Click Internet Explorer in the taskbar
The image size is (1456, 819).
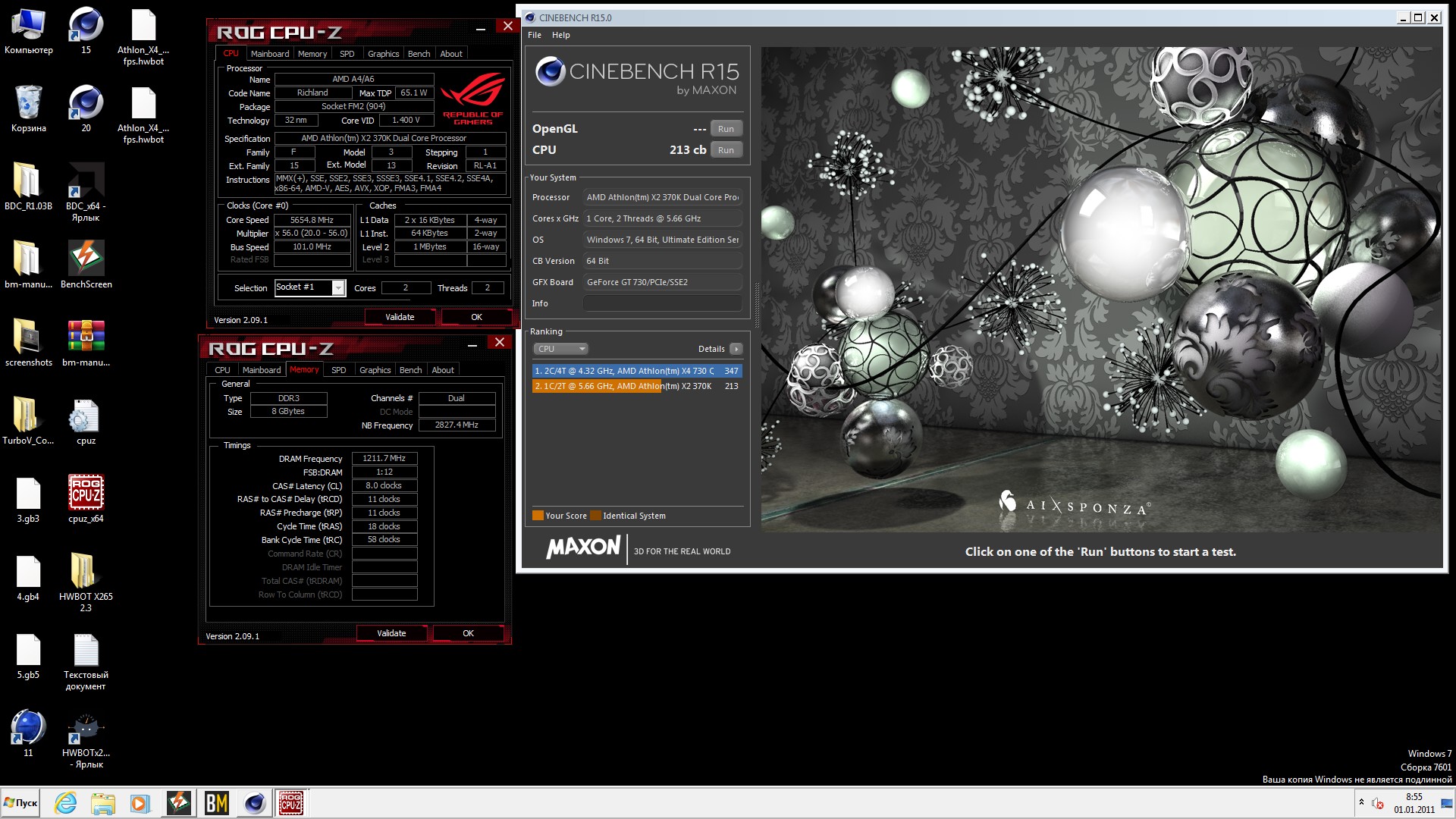[x=66, y=803]
